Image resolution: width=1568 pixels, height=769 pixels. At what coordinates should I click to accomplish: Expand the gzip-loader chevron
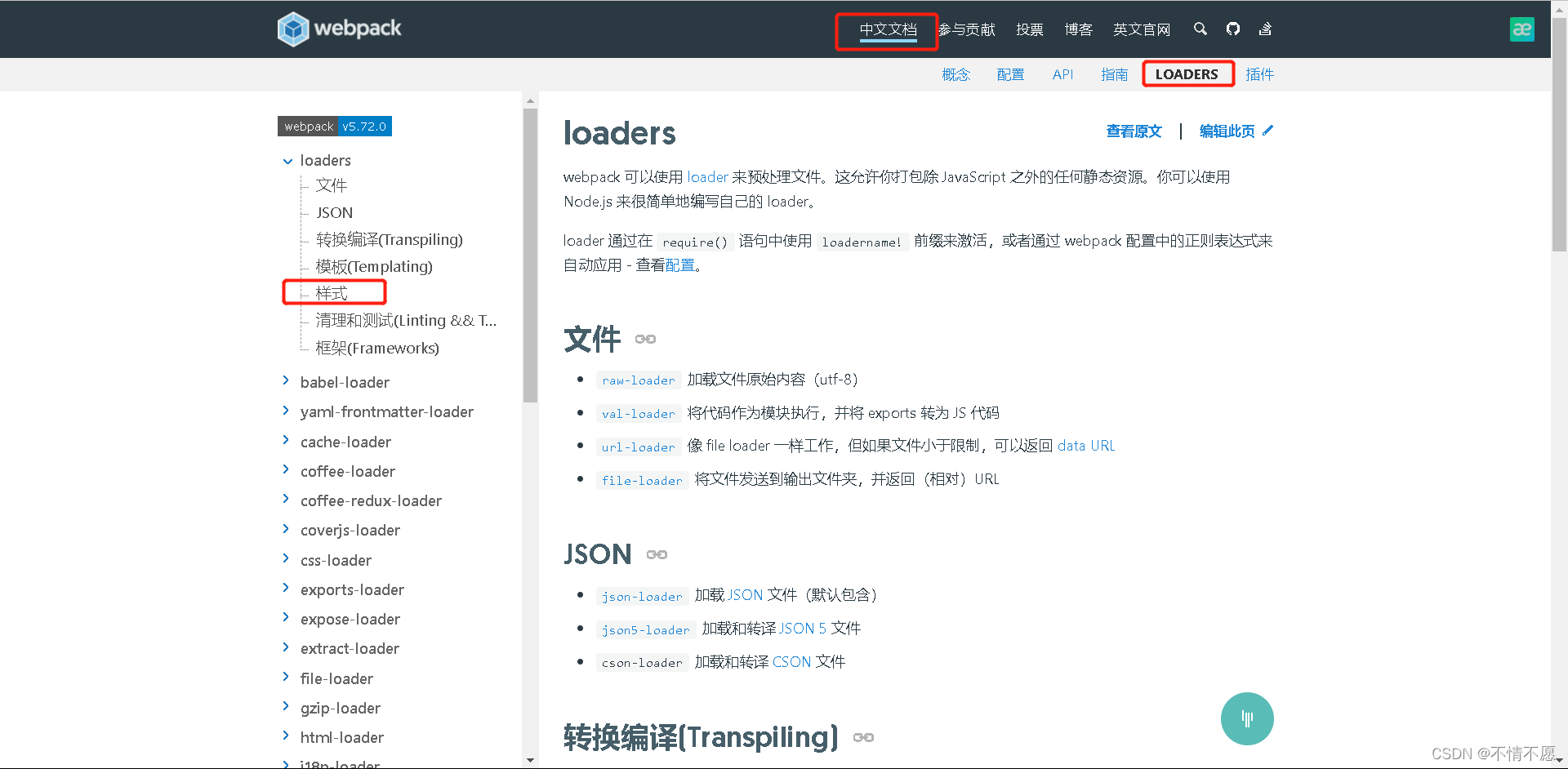tap(286, 706)
